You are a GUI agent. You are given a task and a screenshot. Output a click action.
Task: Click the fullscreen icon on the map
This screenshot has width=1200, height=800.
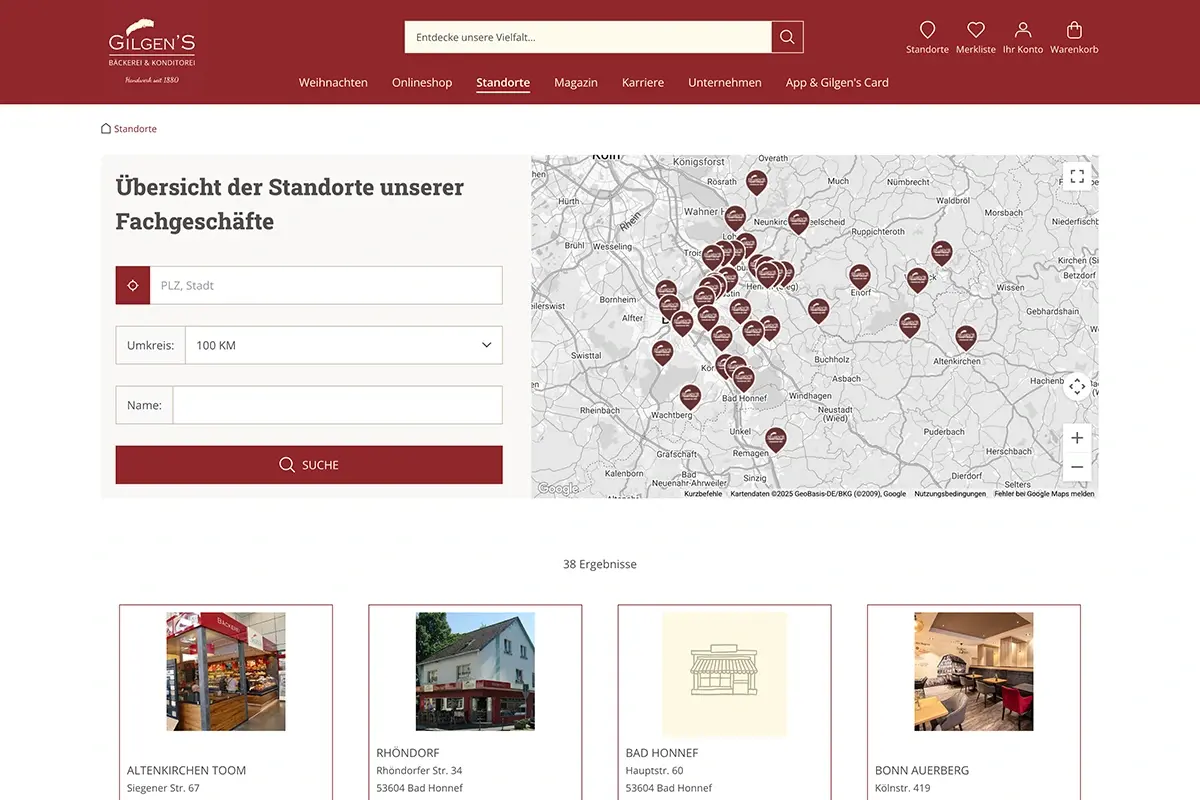tap(1077, 176)
